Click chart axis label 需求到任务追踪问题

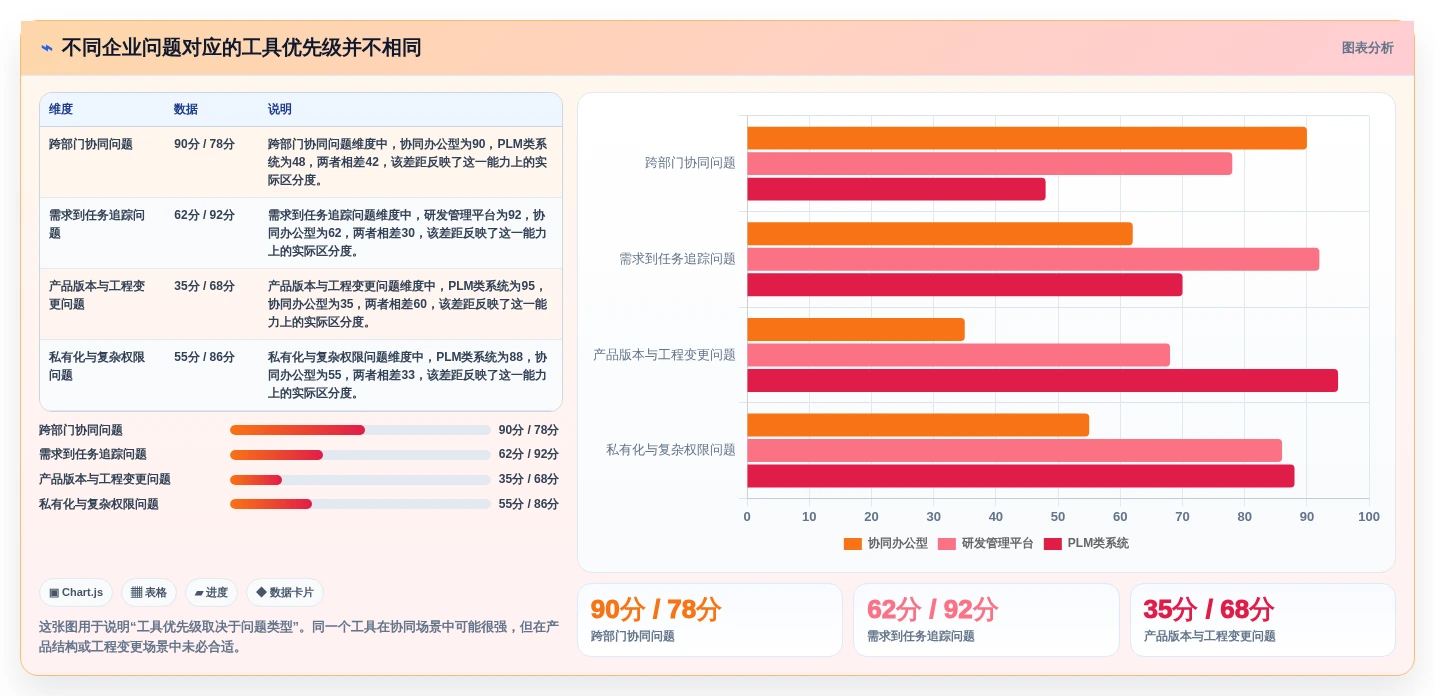pyautogui.click(x=677, y=259)
